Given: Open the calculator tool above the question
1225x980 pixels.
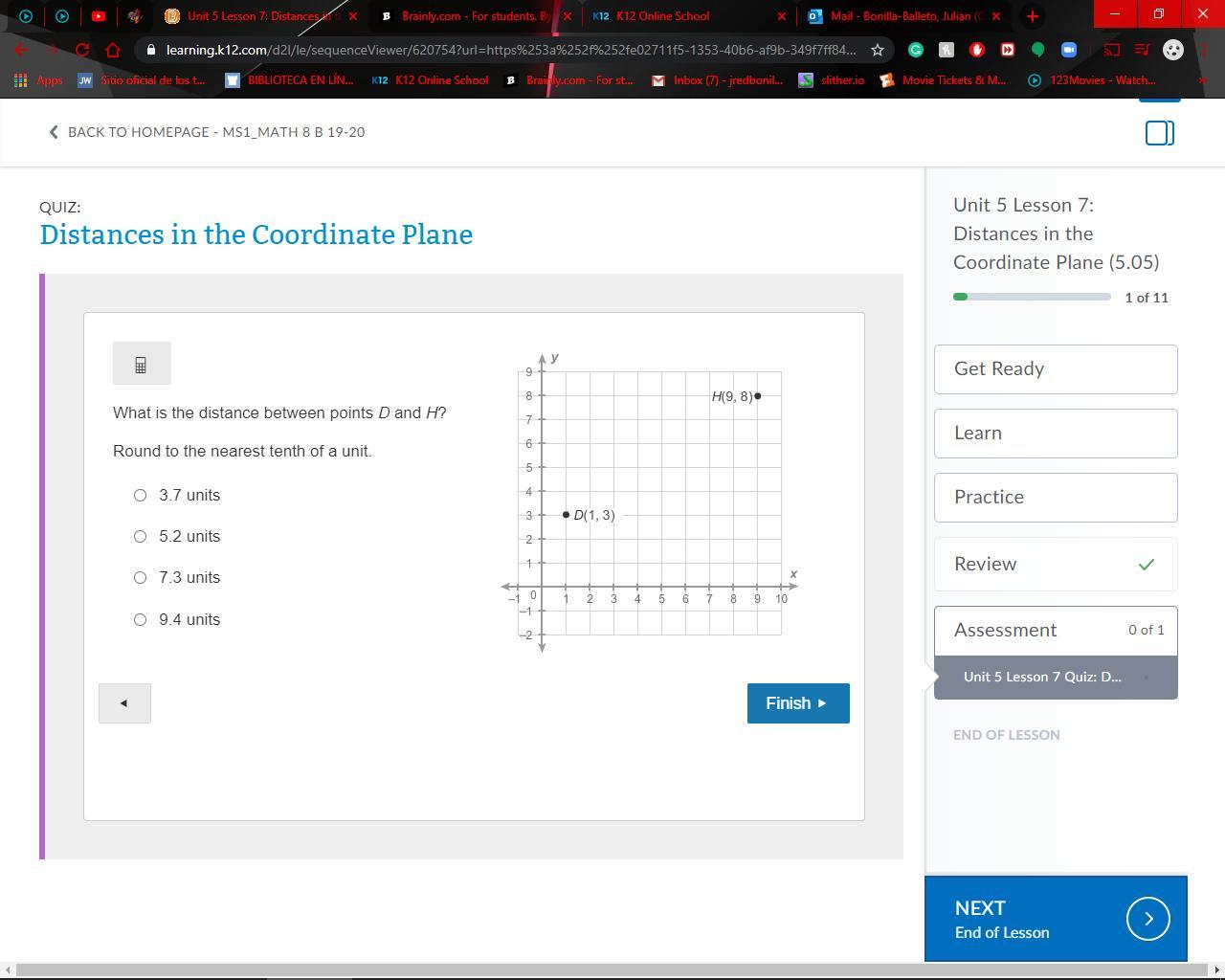Looking at the screenshot, I should pos(142,363).
